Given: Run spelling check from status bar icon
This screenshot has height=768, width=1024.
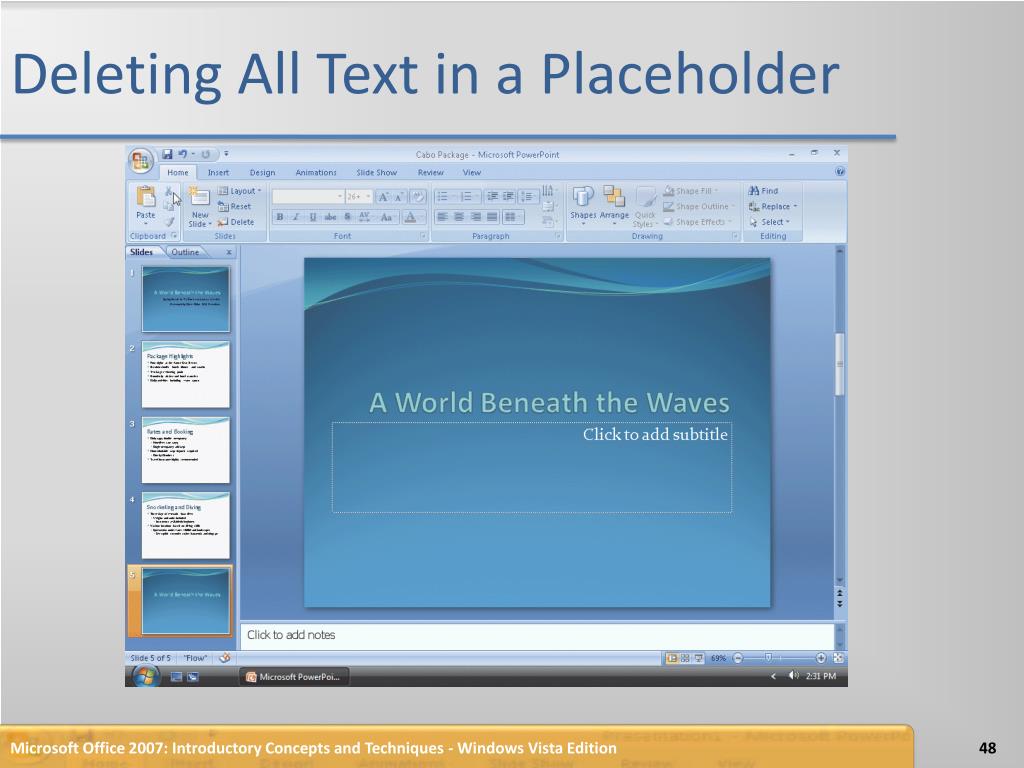Looking at the screenshot, I should coord(225,658).
